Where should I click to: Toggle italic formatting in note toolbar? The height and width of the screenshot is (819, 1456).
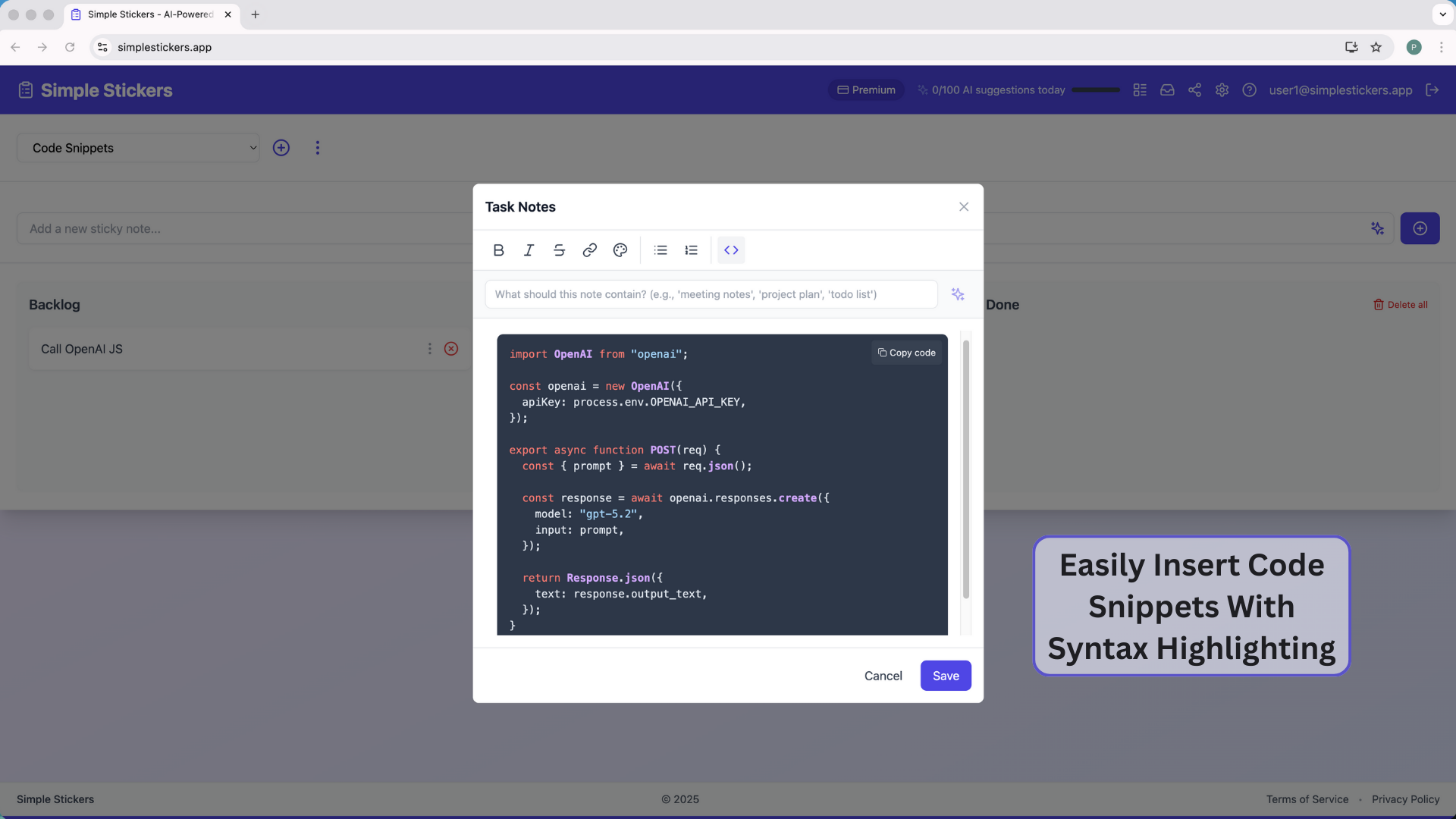(529, 250)
